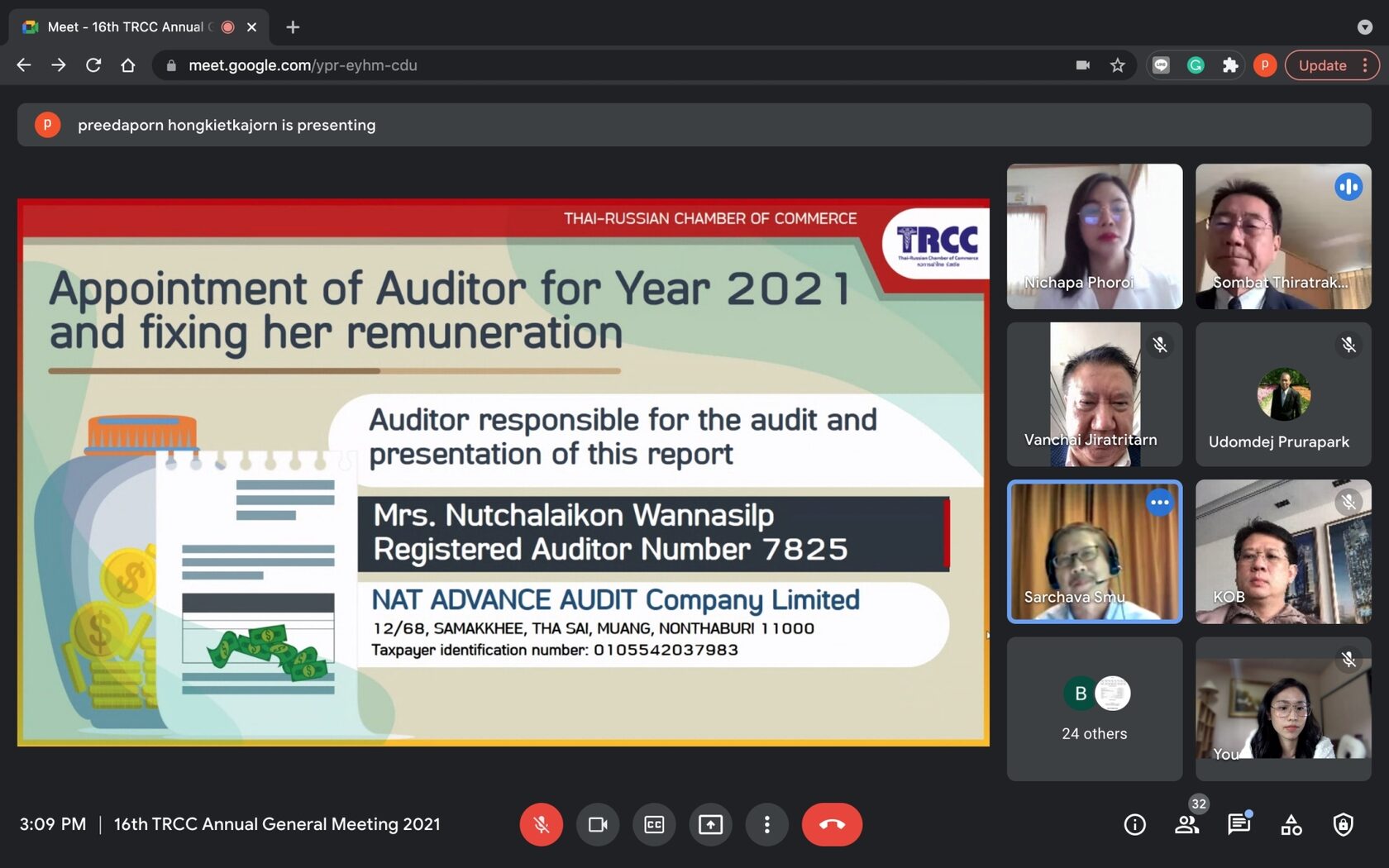
Task: Select your own video tile
Action: point(1283,708)
